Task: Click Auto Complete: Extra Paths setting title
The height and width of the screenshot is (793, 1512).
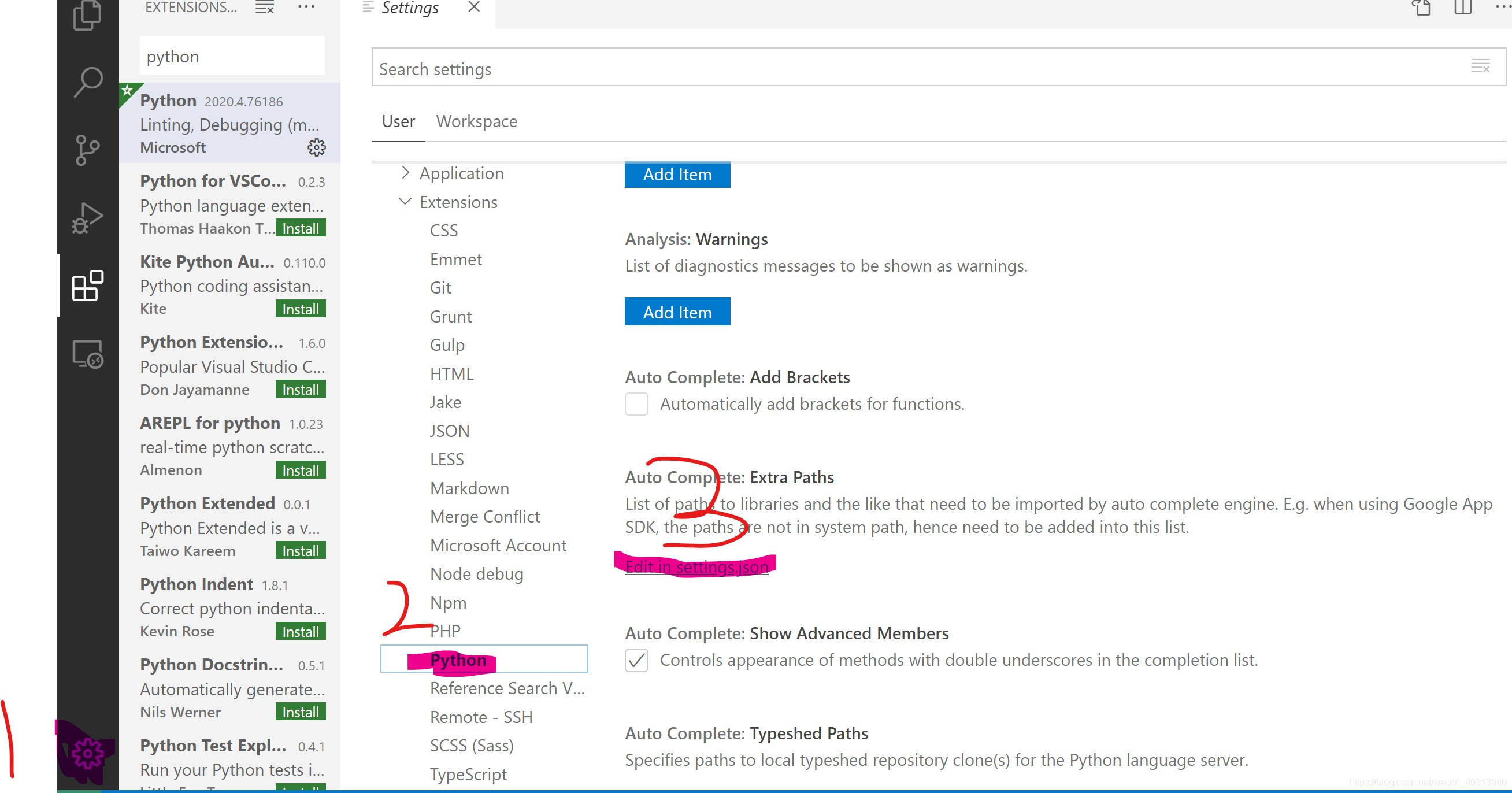Action: [x=729, y=477]
